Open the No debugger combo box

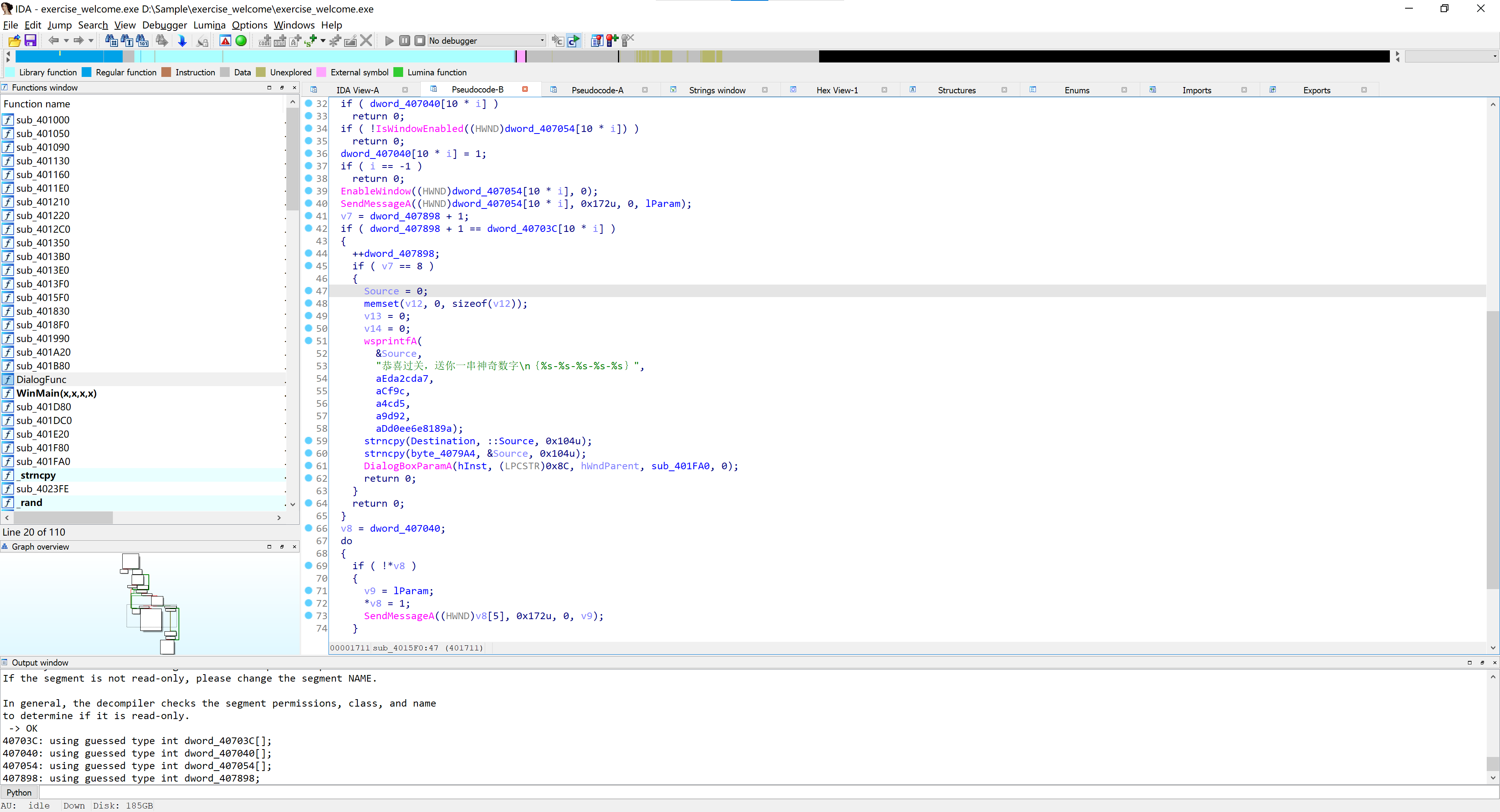(x=487, y=40)
